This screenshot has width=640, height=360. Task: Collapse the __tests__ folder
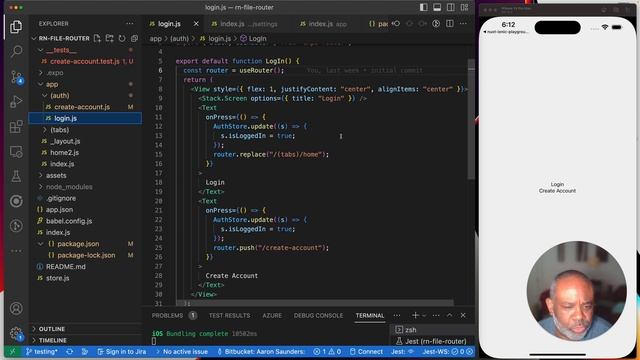[x=40, y=50]
